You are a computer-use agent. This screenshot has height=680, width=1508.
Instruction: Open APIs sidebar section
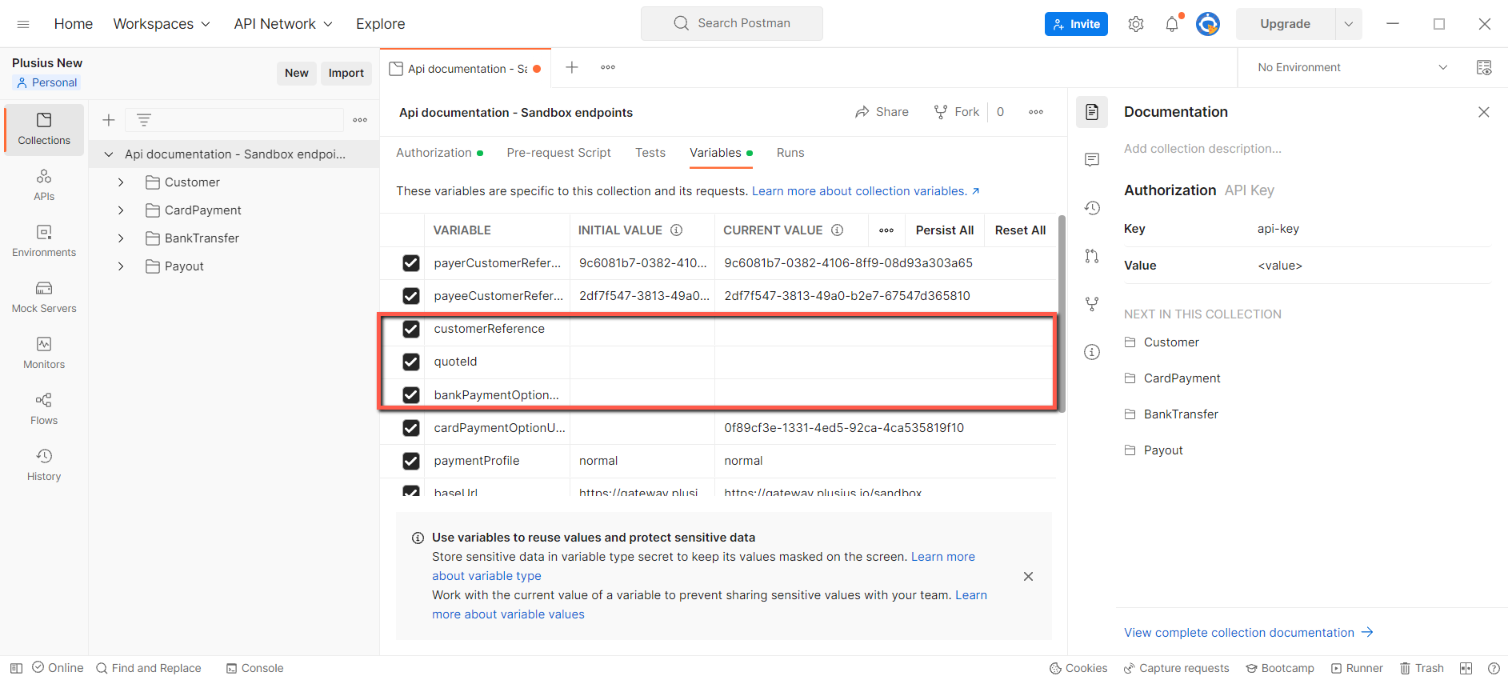44,185
